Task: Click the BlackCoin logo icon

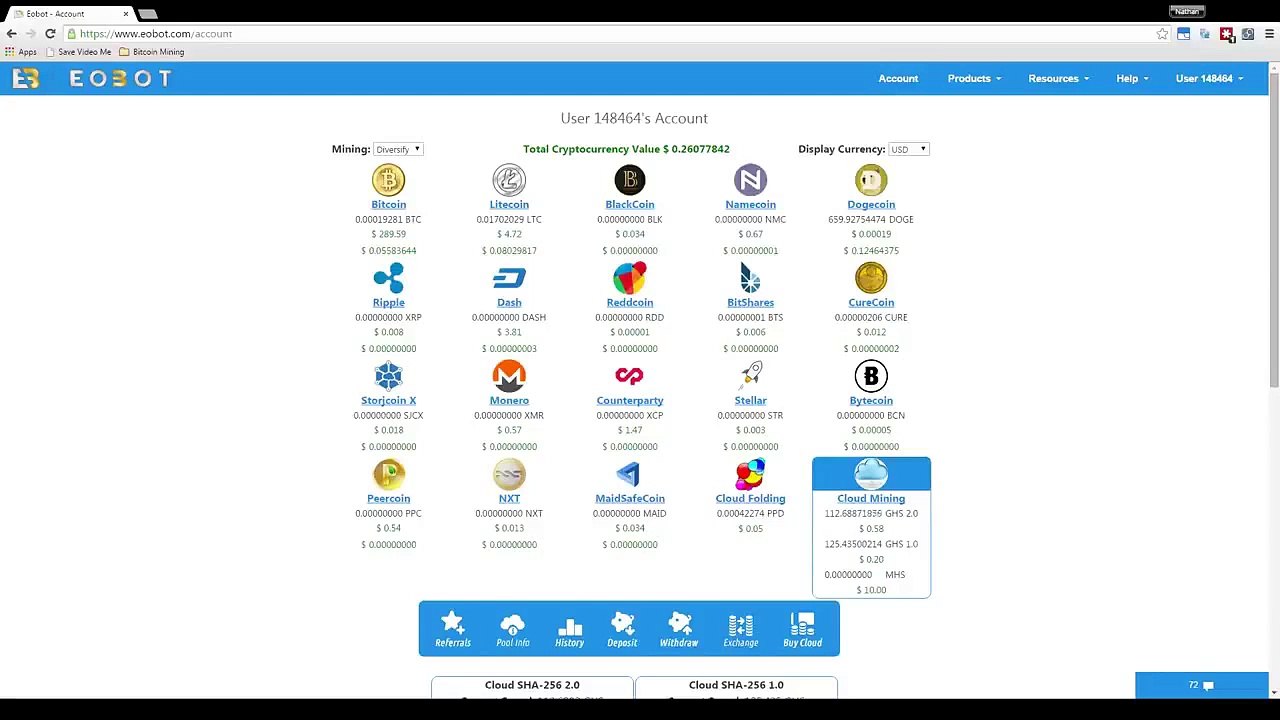Action: coord(630,180)
